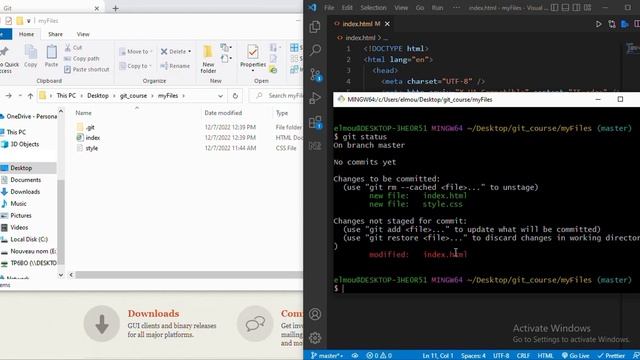Image resolution: width=640 pixels, height=360 pixels.
Task: Open the Extensions view in VS Code
Action: [x=316, y=122]
